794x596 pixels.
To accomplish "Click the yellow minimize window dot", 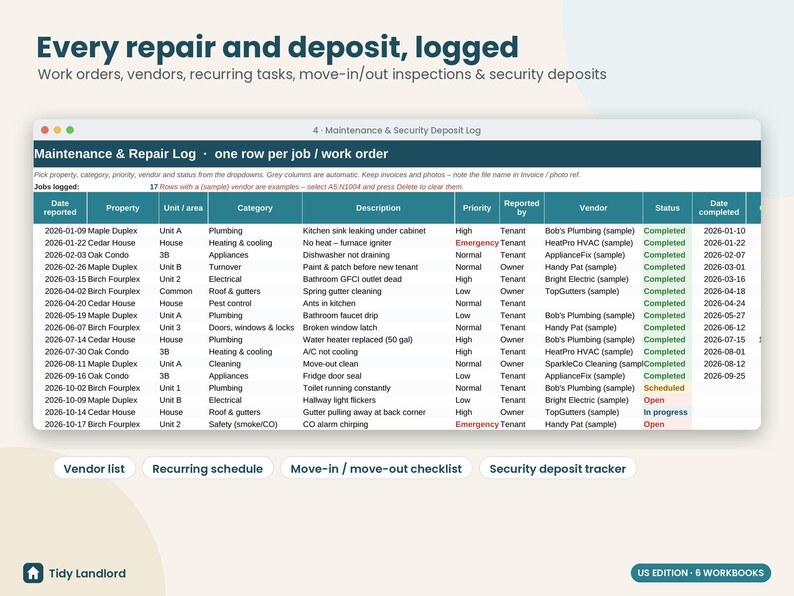I will (57, 130).
